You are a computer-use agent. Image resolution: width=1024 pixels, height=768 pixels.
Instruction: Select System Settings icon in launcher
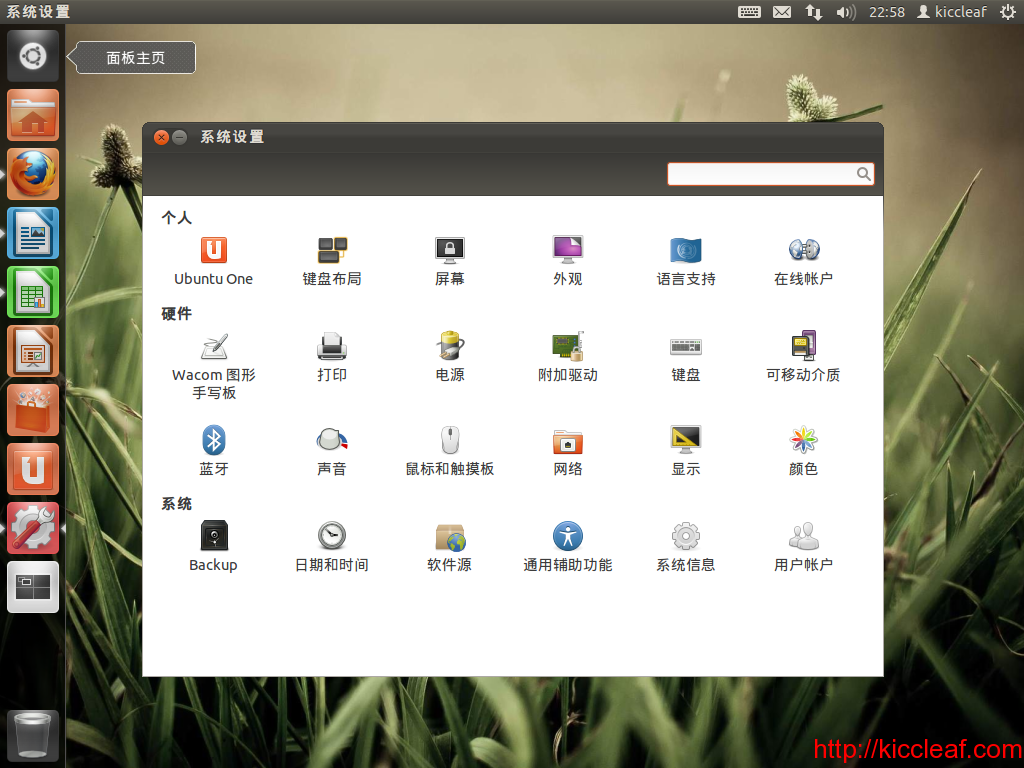click(x=33, y=528)
